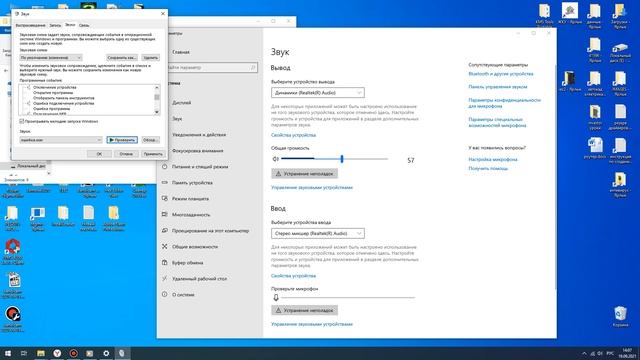
Task: Open Настройка микрофона link
Action: coord(493,159)
